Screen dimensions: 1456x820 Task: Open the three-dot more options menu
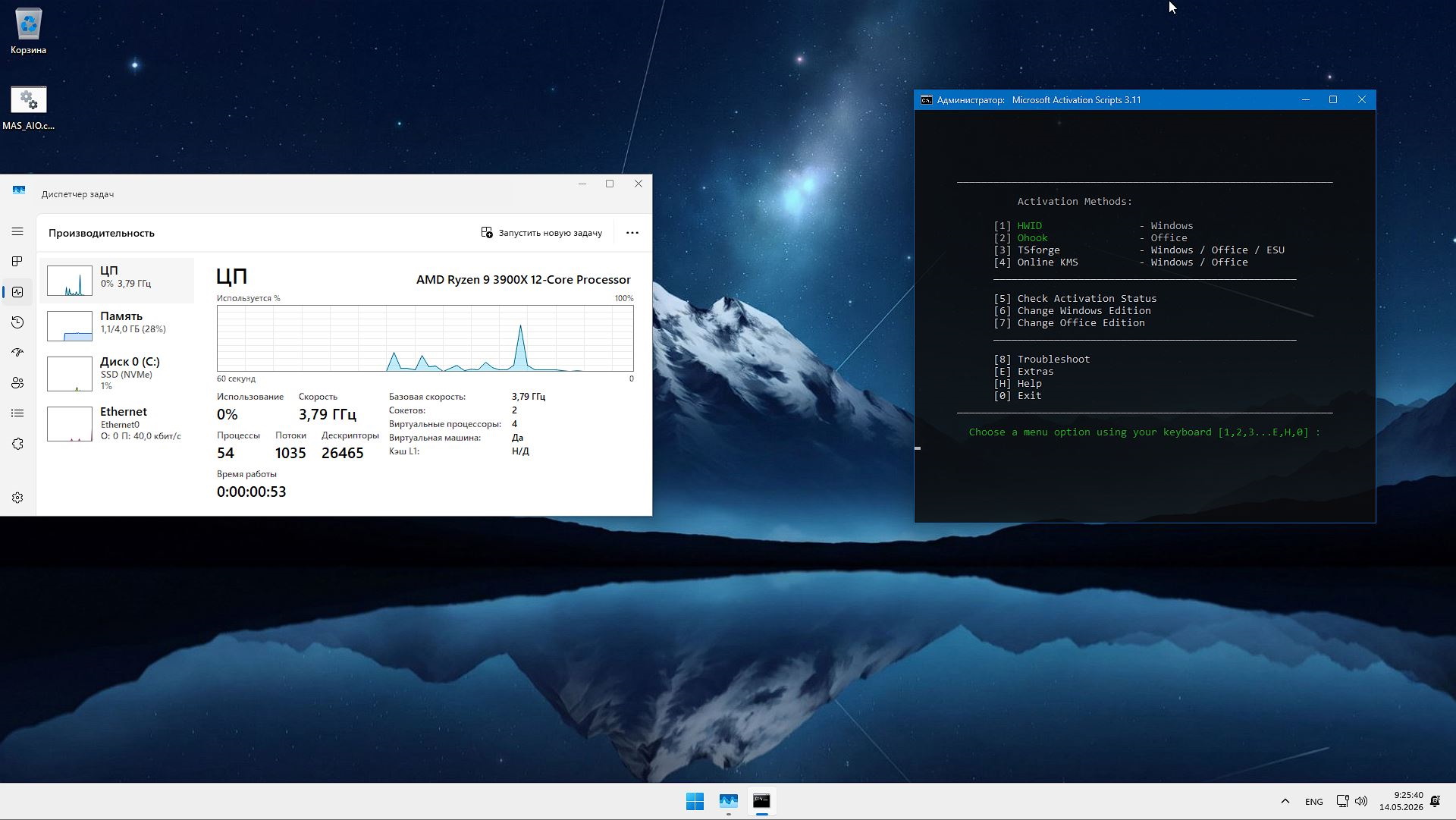(632, 233)
